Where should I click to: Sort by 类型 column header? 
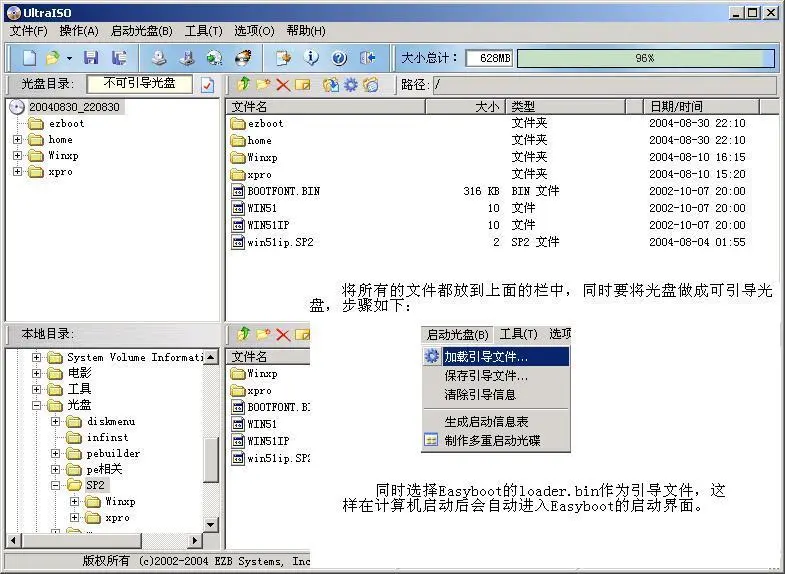[566, 107]
